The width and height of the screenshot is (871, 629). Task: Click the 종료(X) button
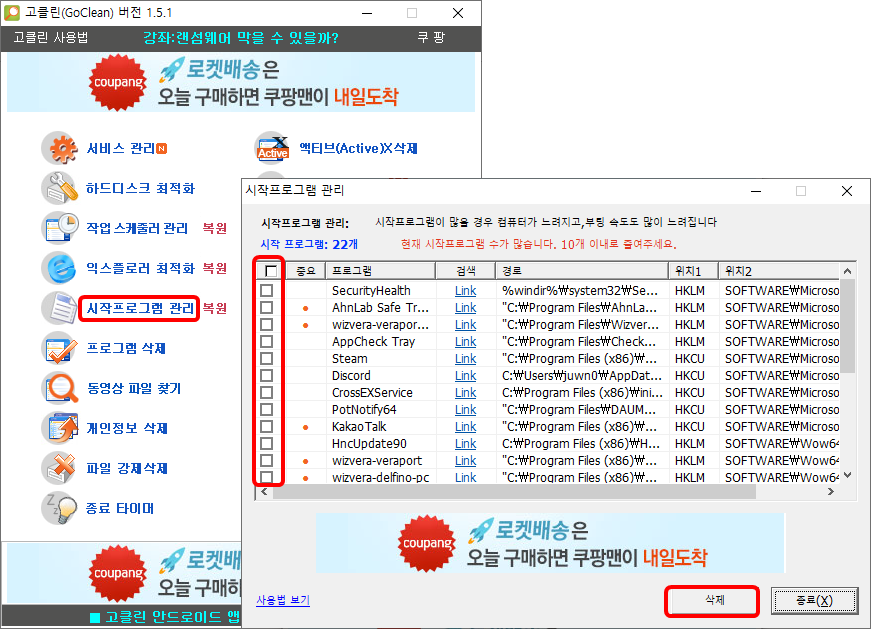coord(814,601)
